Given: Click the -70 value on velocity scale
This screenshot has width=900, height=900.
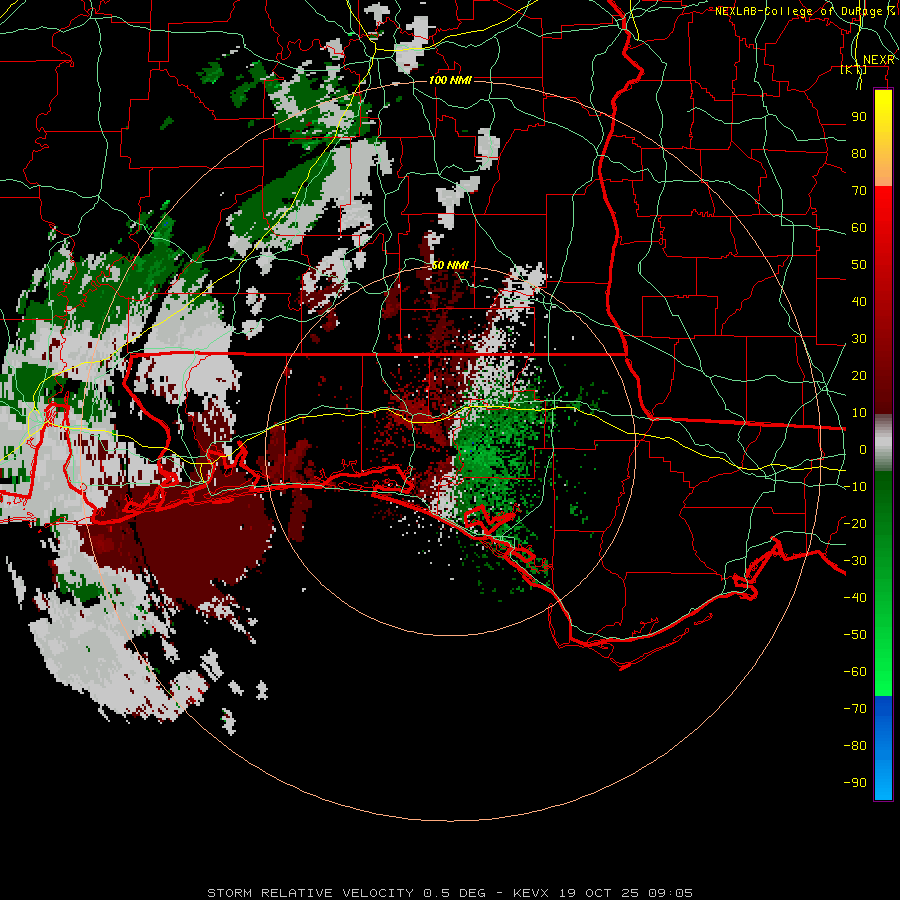Looking at the screenshot, I should pos(855,709).
